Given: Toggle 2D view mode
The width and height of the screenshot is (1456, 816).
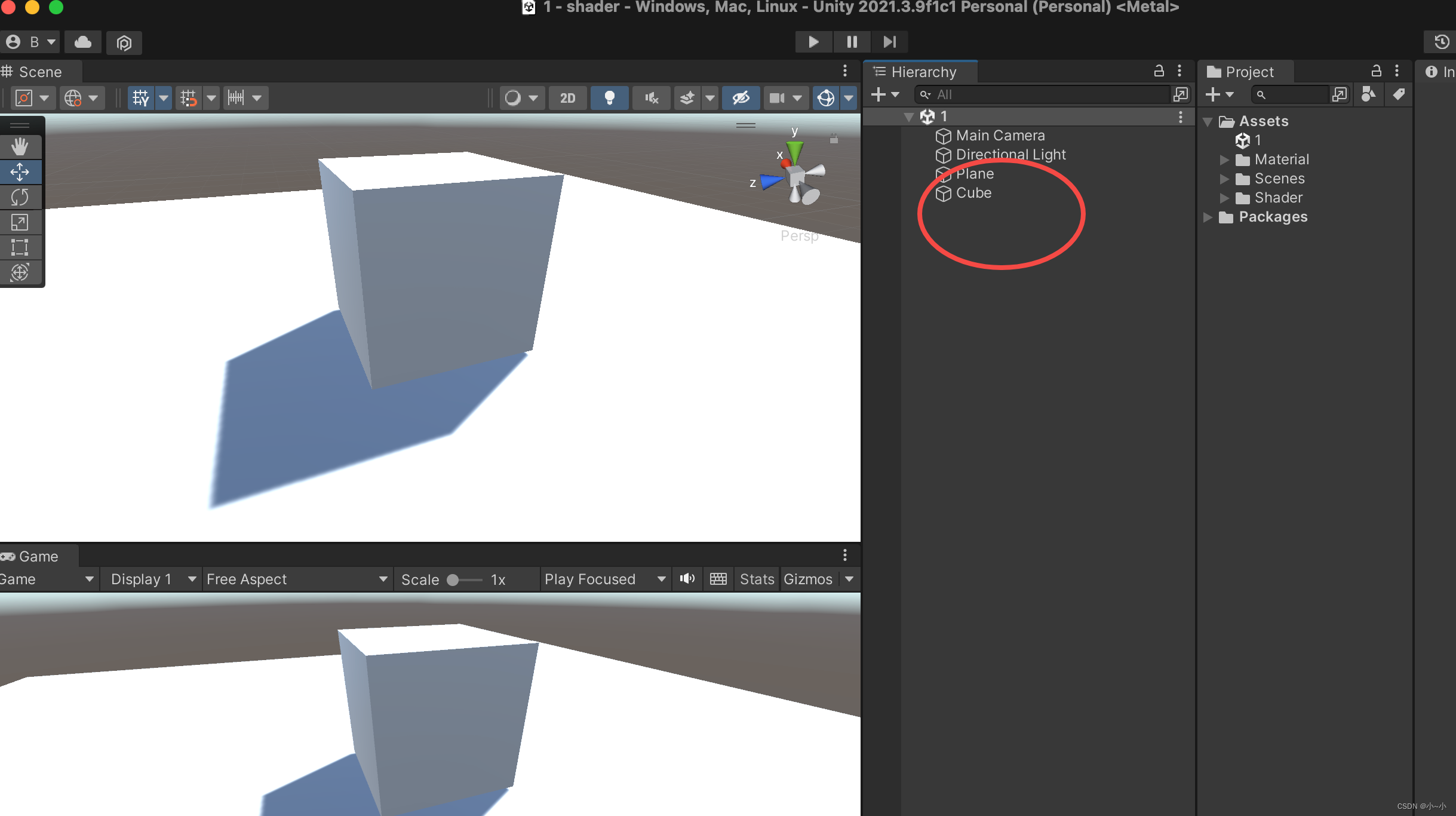Looking at the screenshot, I should 567,98.
